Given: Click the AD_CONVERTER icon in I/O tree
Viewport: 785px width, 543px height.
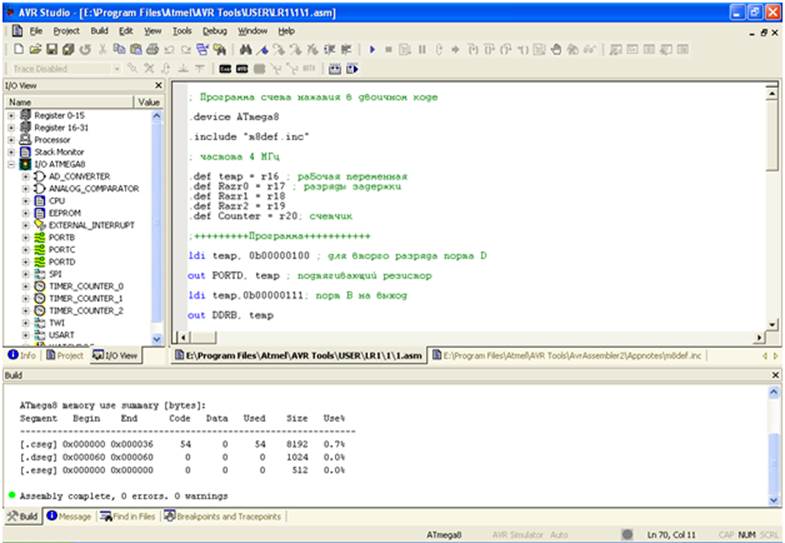Looking at the screenshot, I should [x=40, y=176].
